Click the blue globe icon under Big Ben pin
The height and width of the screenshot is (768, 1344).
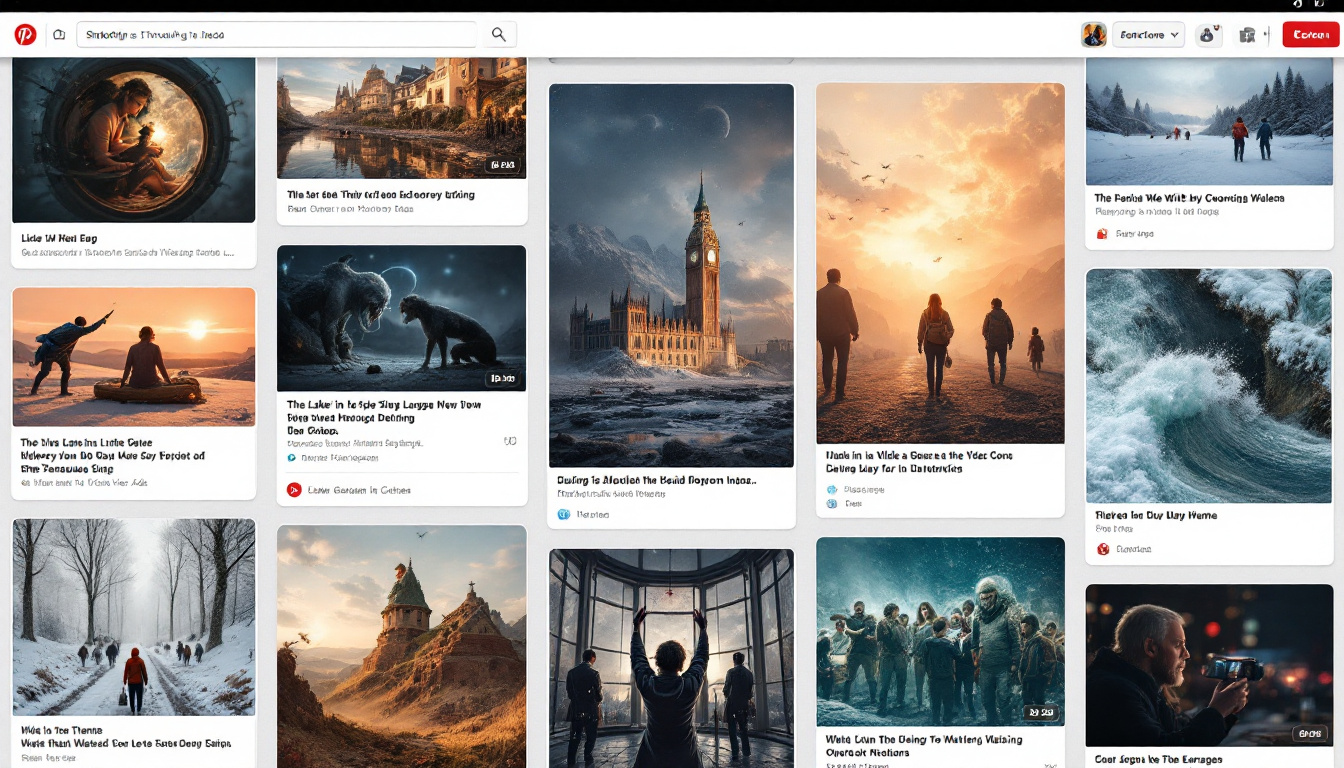point(563,514)
